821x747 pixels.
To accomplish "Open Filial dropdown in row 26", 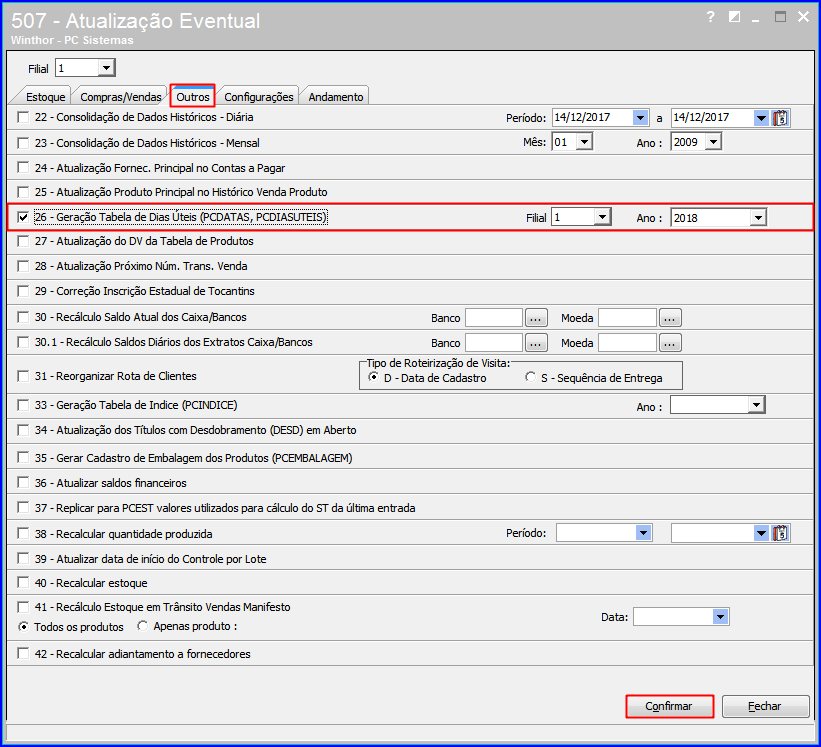I will [602, 217].
